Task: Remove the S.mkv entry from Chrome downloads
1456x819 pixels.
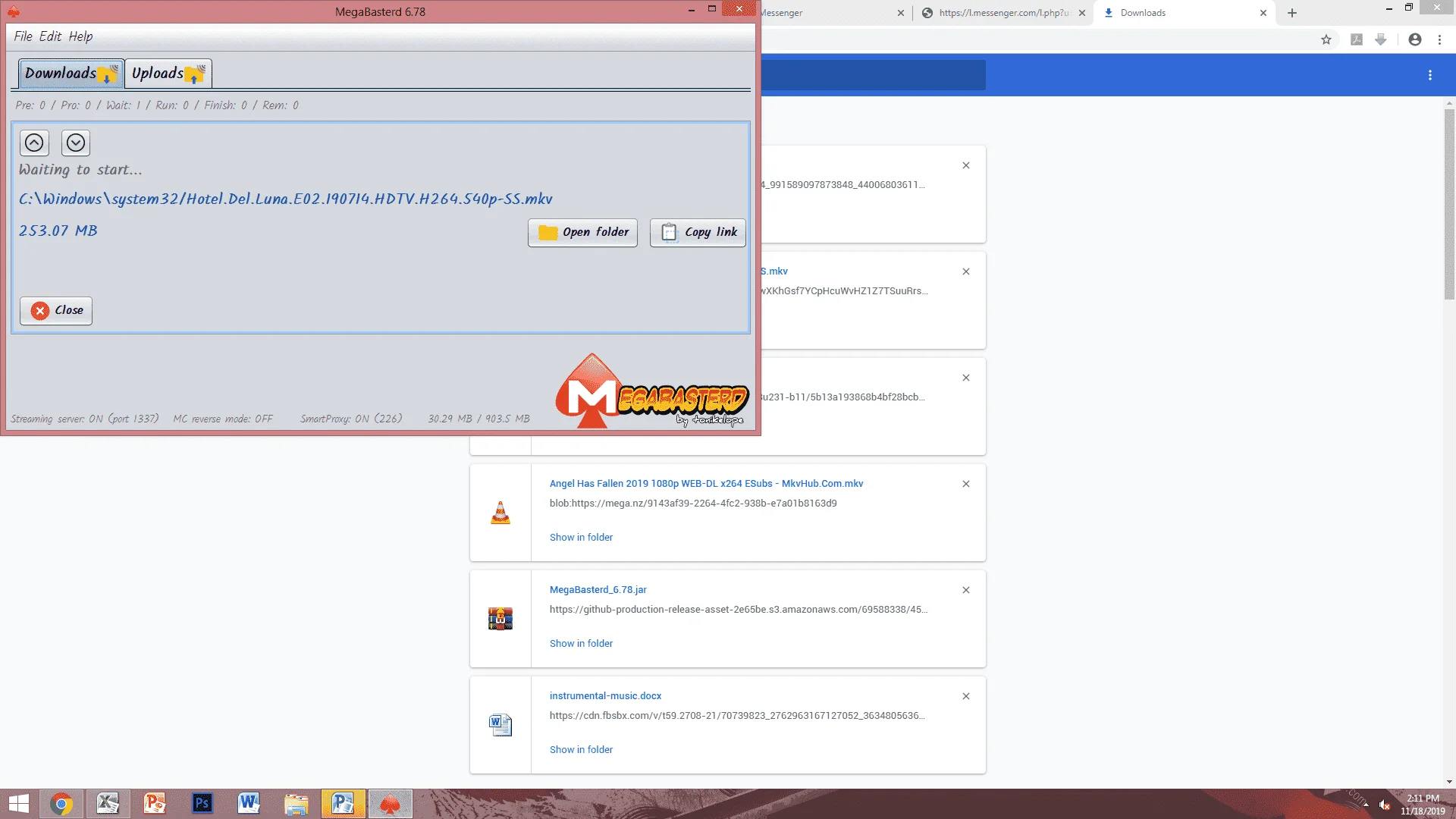Action: [966, 271]
